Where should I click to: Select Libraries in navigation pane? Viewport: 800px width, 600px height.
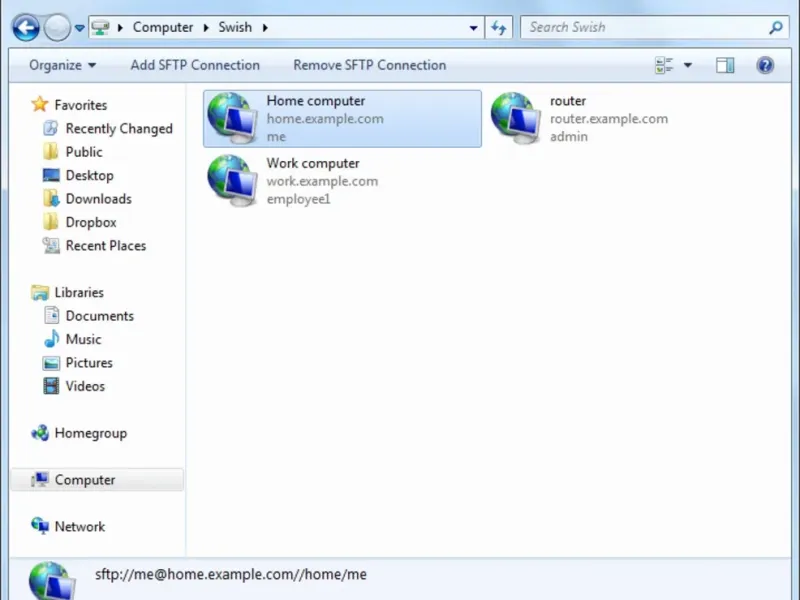(79, 292)
